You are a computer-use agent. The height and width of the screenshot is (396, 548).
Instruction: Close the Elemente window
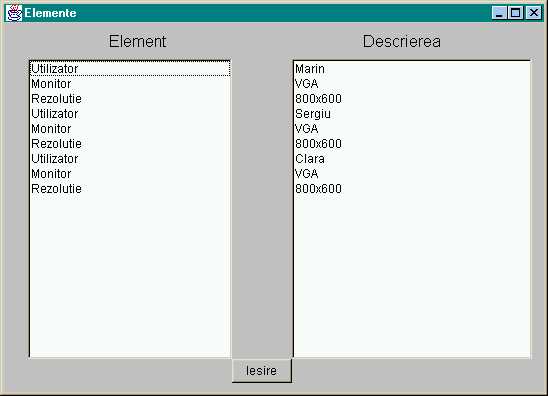(x=534, y=13)
